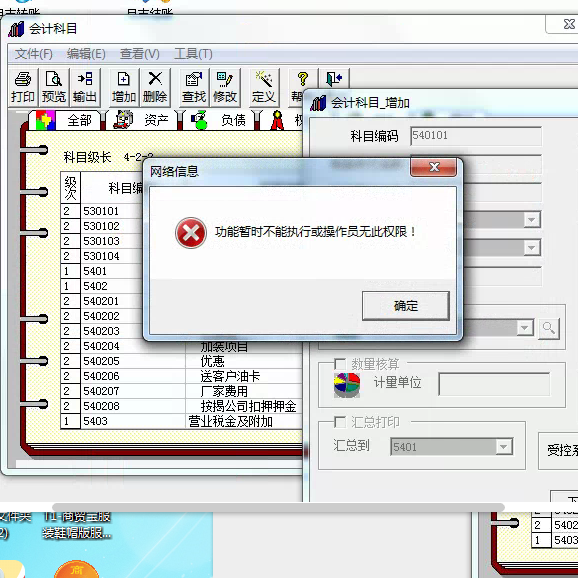The width and height of the screenshot is (578, 578).
Task: Click the Exit door toolbar icon
Action: click(x=334, y=79)
